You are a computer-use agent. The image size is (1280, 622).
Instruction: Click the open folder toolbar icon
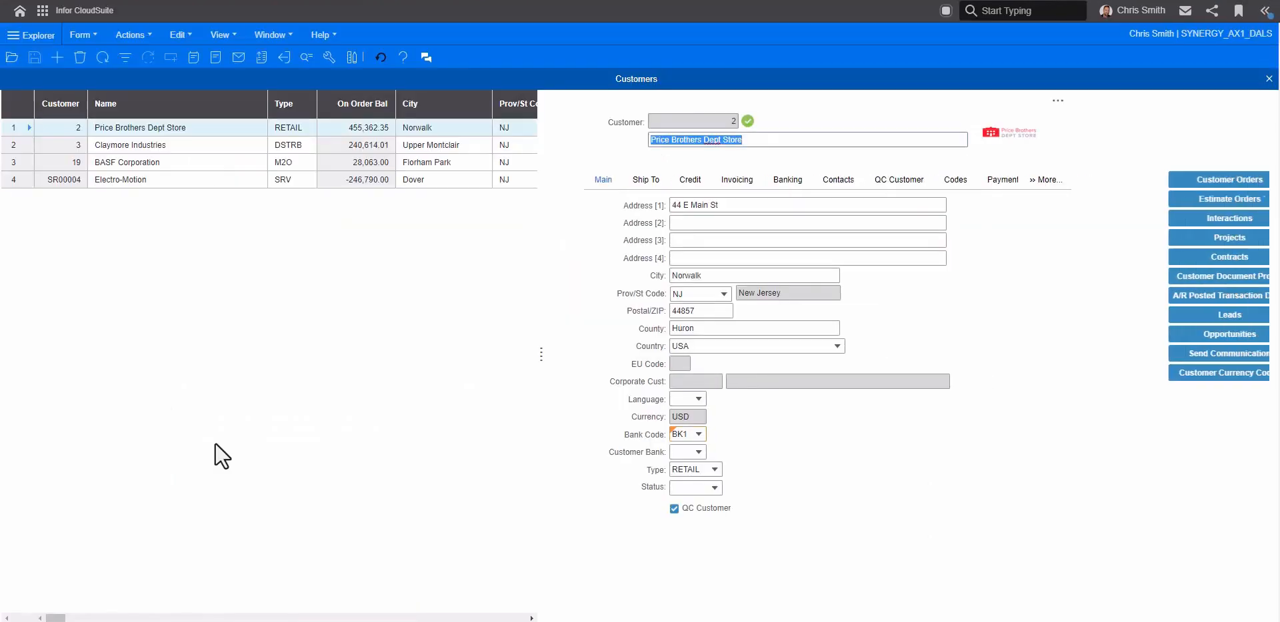pyautogui.click(x=12, y=57)
